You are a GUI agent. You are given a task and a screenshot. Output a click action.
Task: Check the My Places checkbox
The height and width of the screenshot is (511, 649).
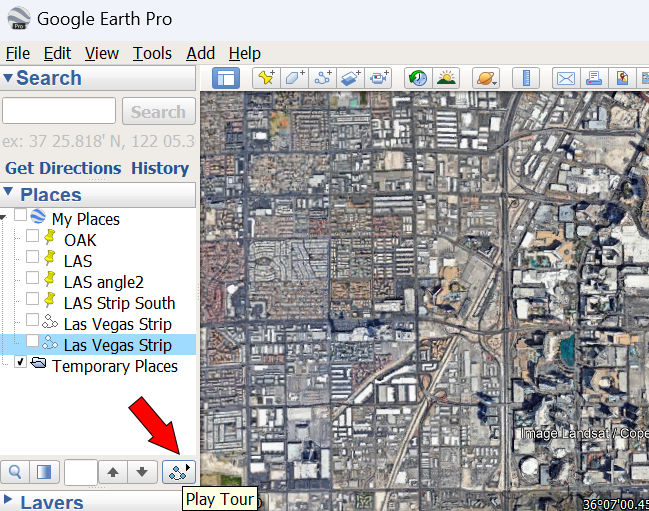20,215
